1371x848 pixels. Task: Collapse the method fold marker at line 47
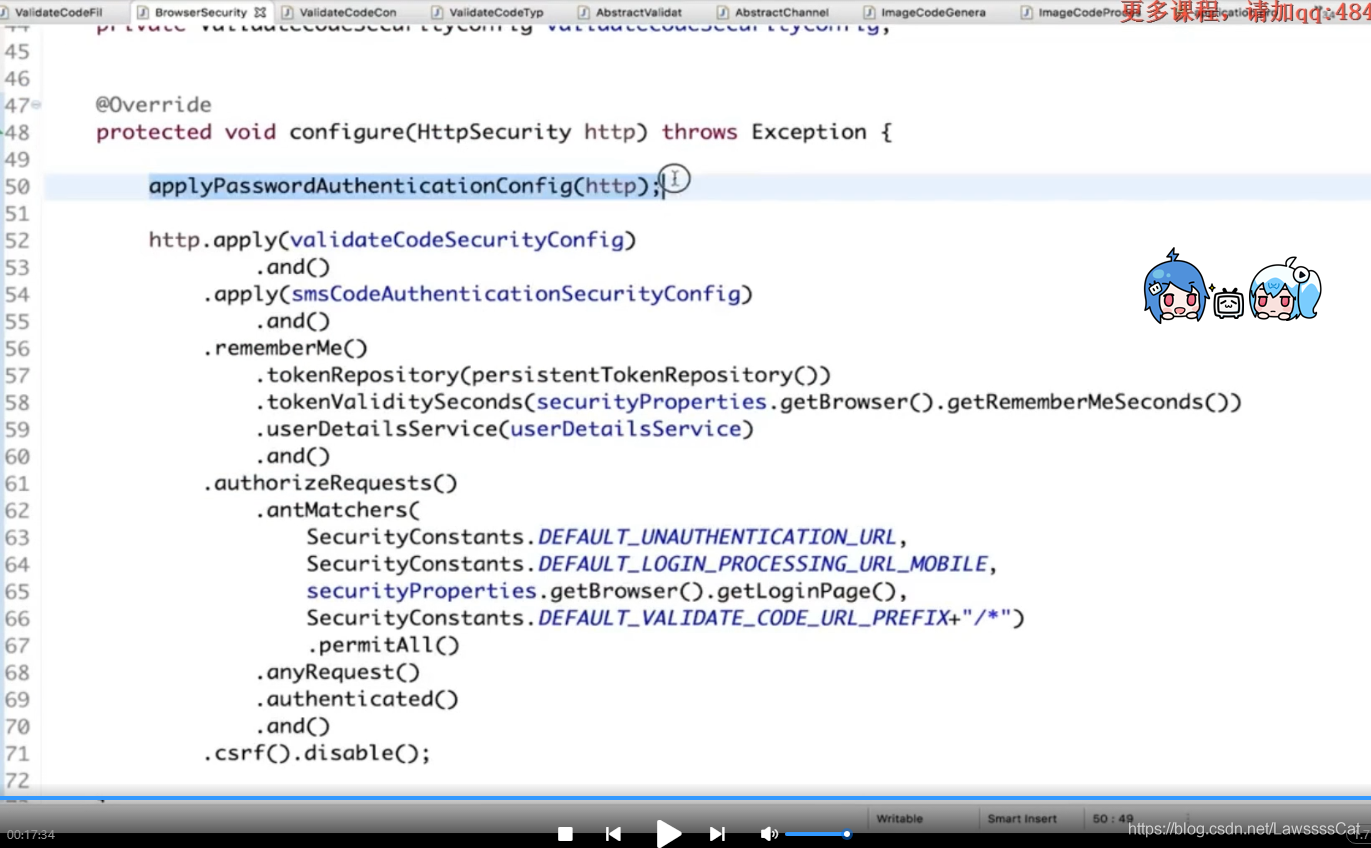[37, 105]
